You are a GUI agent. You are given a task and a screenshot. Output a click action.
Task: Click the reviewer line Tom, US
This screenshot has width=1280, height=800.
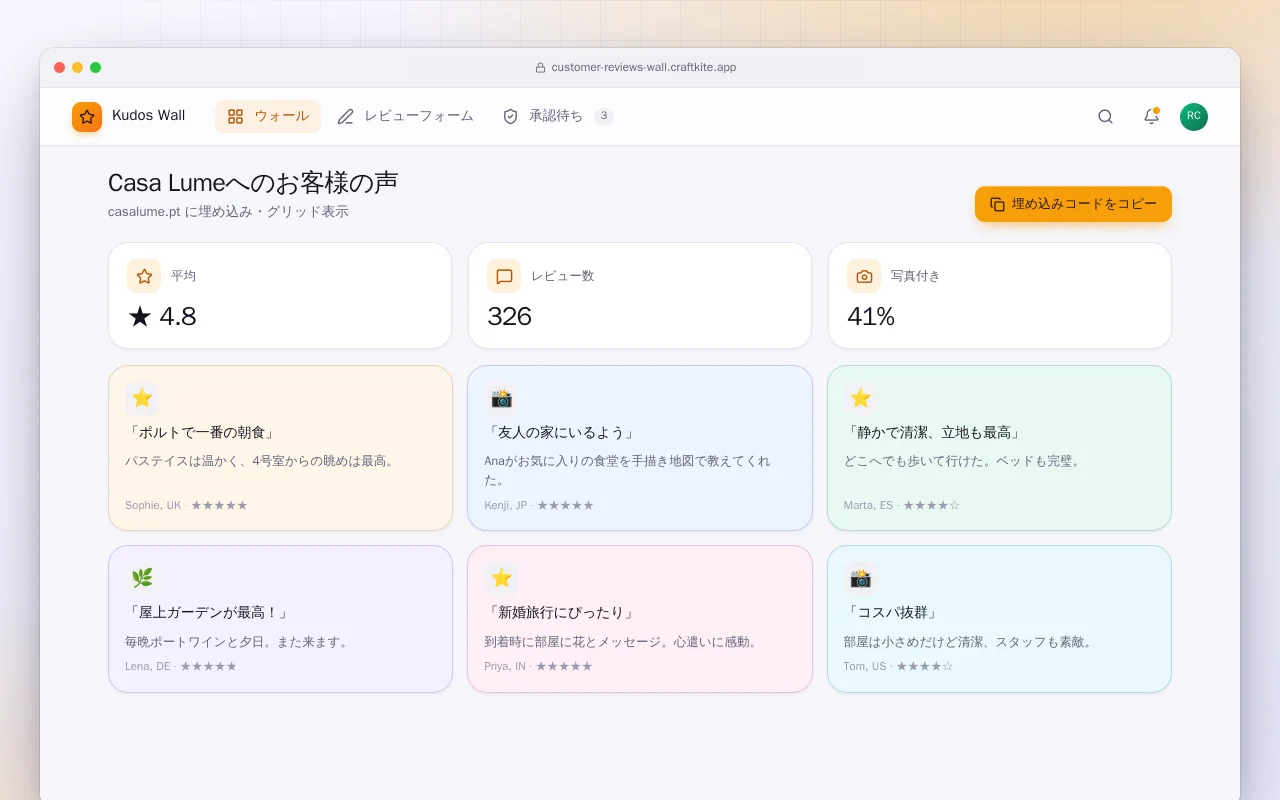[x=898, y=666]
